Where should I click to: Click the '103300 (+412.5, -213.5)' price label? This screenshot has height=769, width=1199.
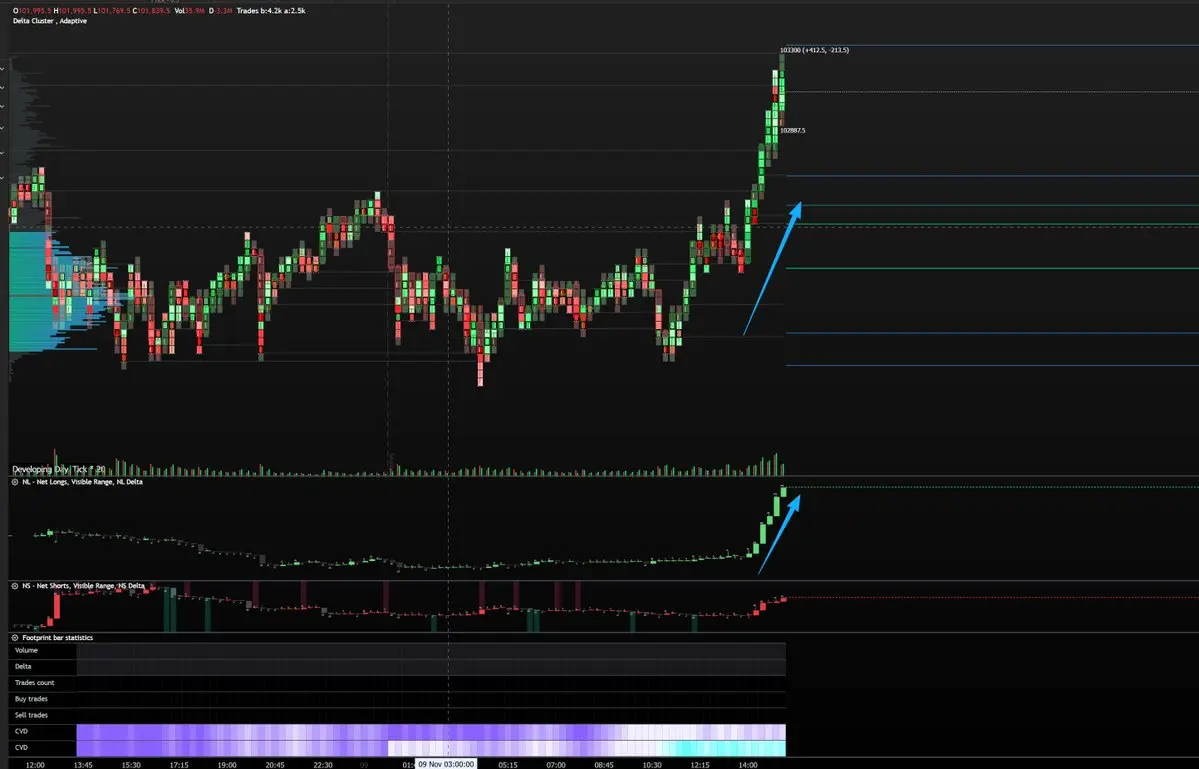814,50
